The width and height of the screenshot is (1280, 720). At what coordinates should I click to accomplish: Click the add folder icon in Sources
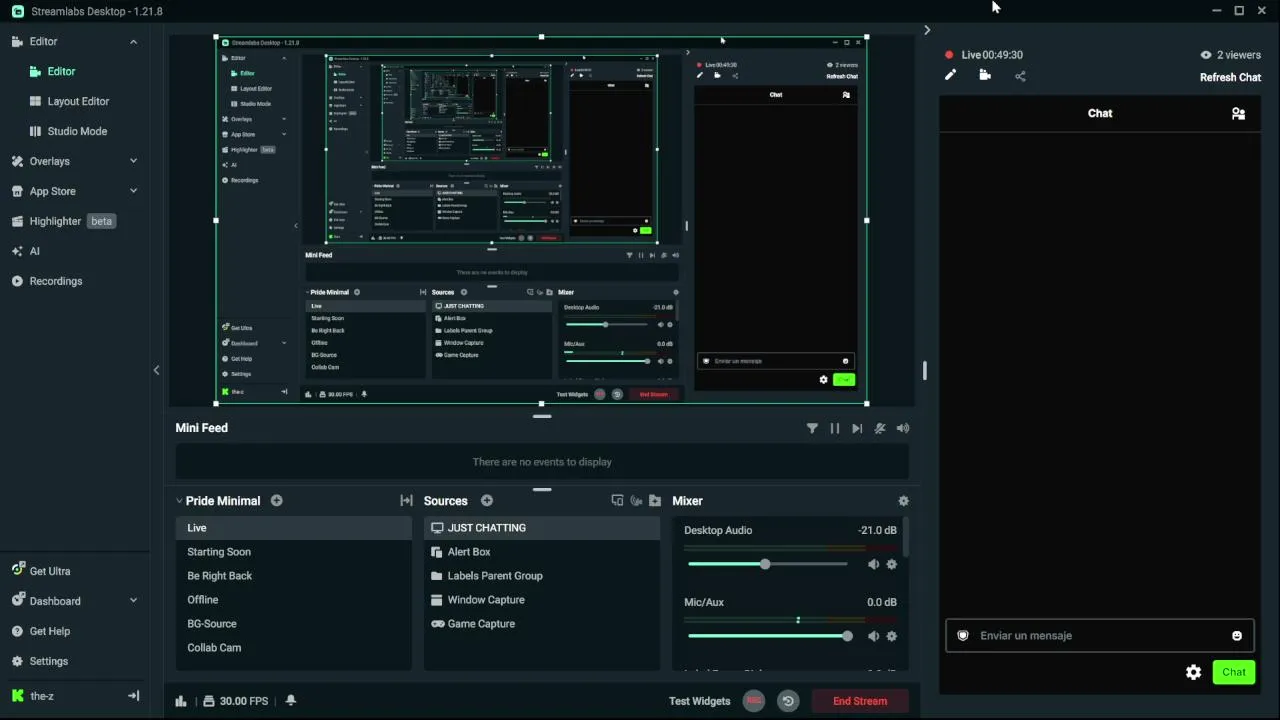(655, 501)
